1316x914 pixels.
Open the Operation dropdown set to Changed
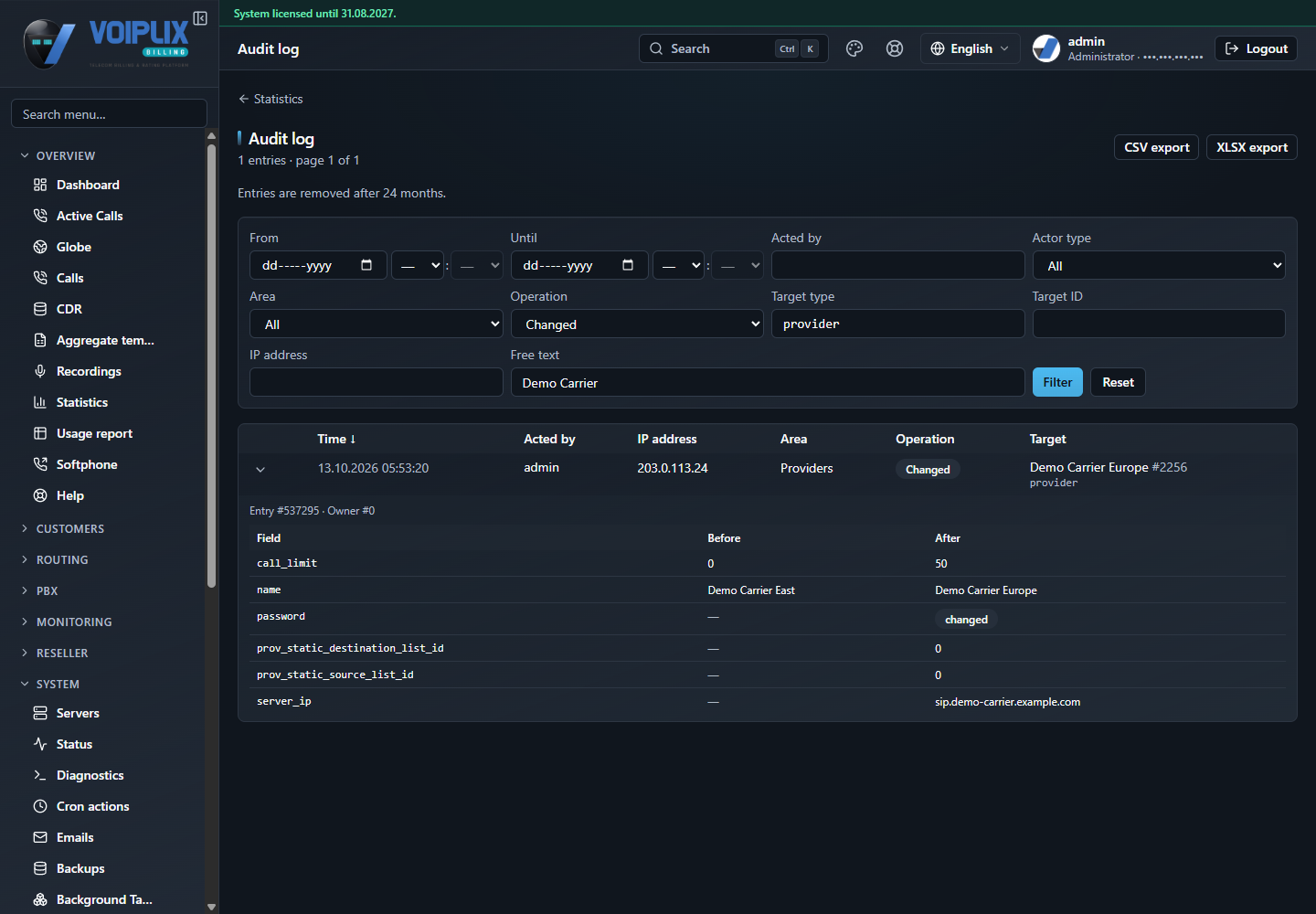coord(637,324)
